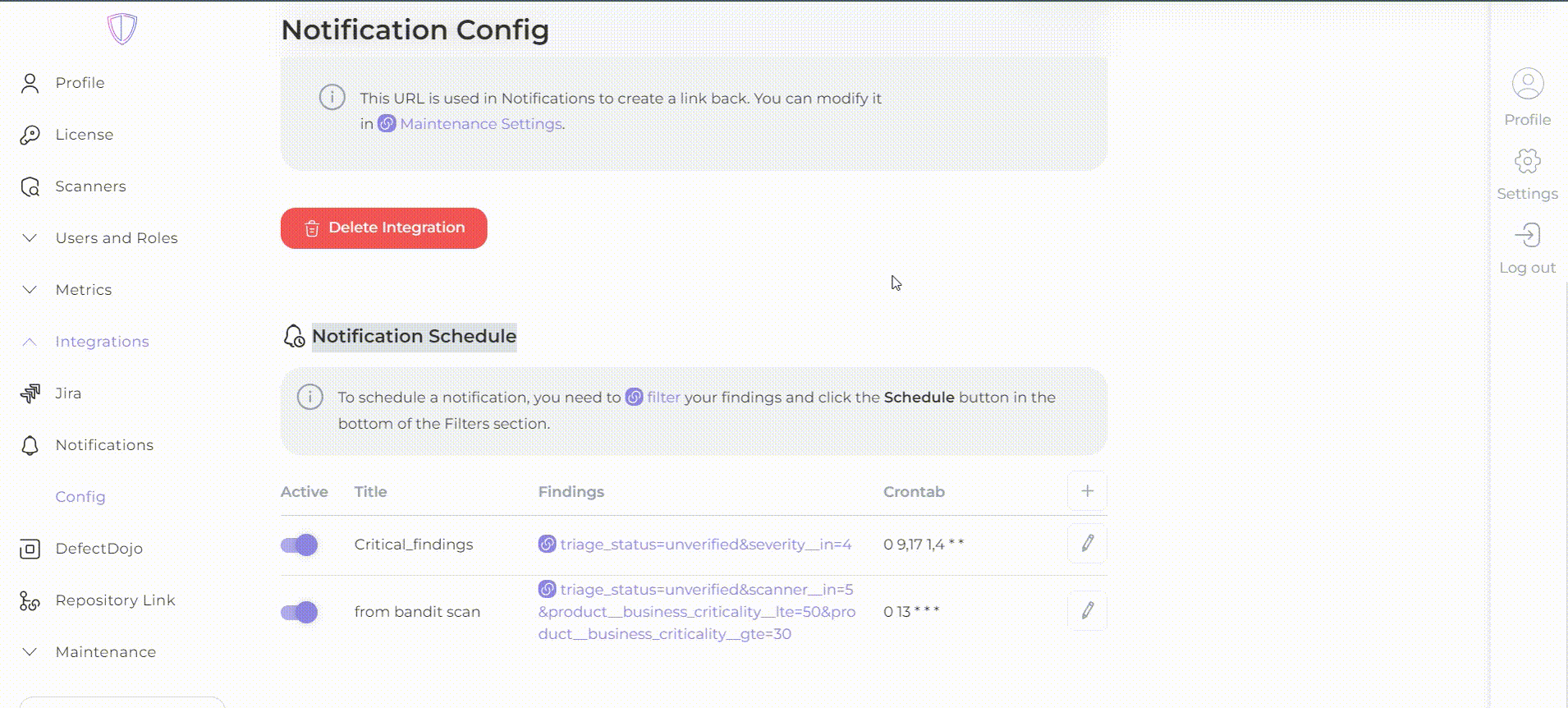Click the Jira integration icon

(x=30, y=393)
